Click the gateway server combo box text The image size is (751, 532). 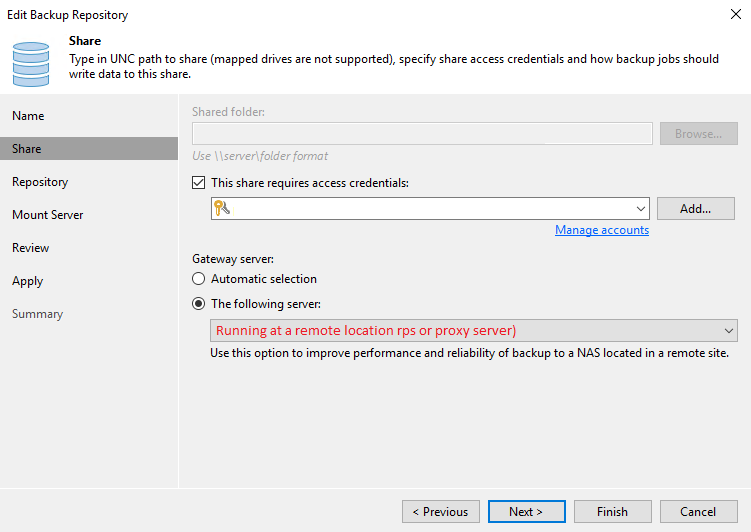[x=366, y=330]
